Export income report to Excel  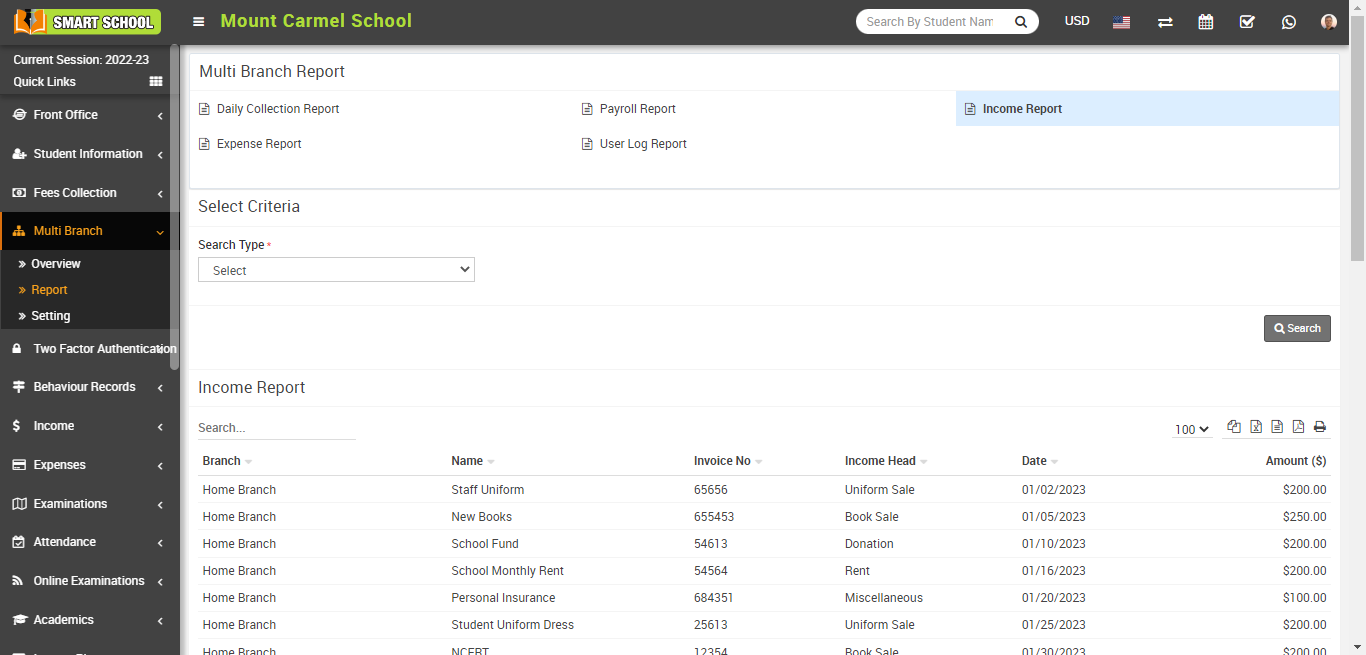tap(1256, 427)
